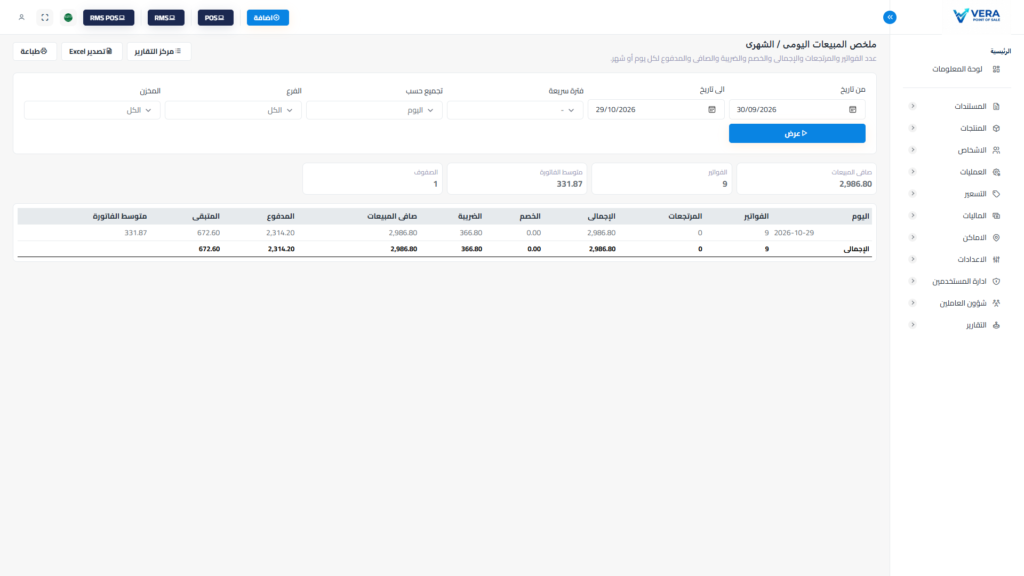Click the من تاريخ date input field
The image size is (1024, 576).
(797, 110)
